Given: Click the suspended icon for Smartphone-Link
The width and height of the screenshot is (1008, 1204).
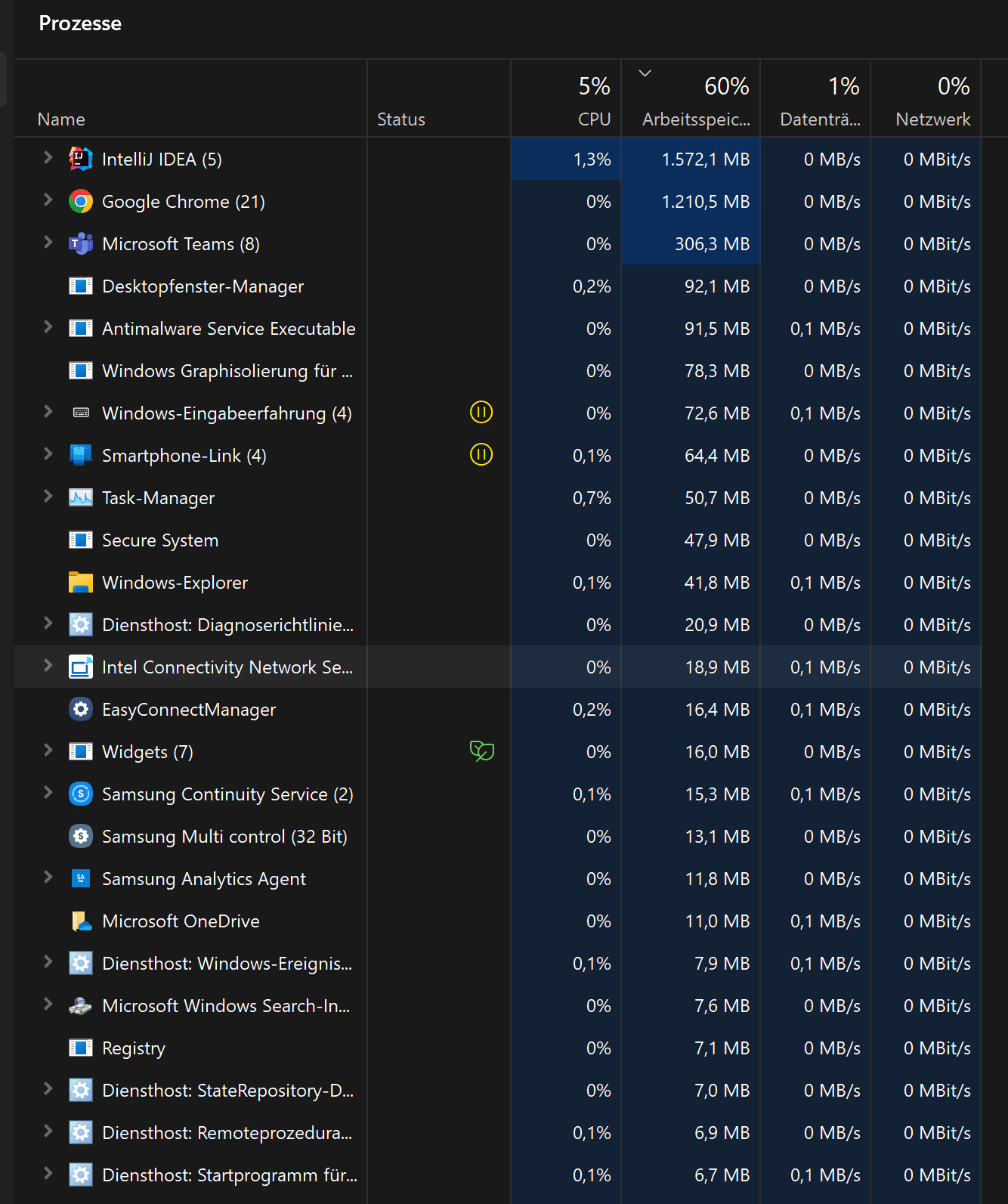Looking at the screenshot, I should coord(481,454).
